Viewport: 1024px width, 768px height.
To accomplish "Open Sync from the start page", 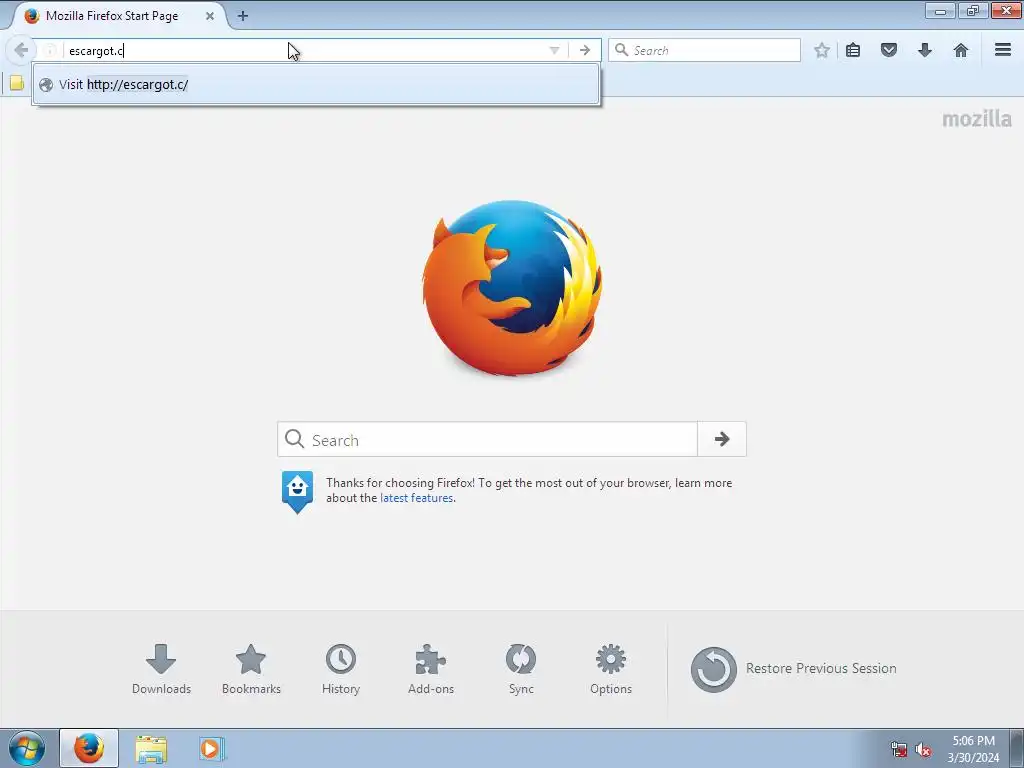I will [x=521, y=669].
